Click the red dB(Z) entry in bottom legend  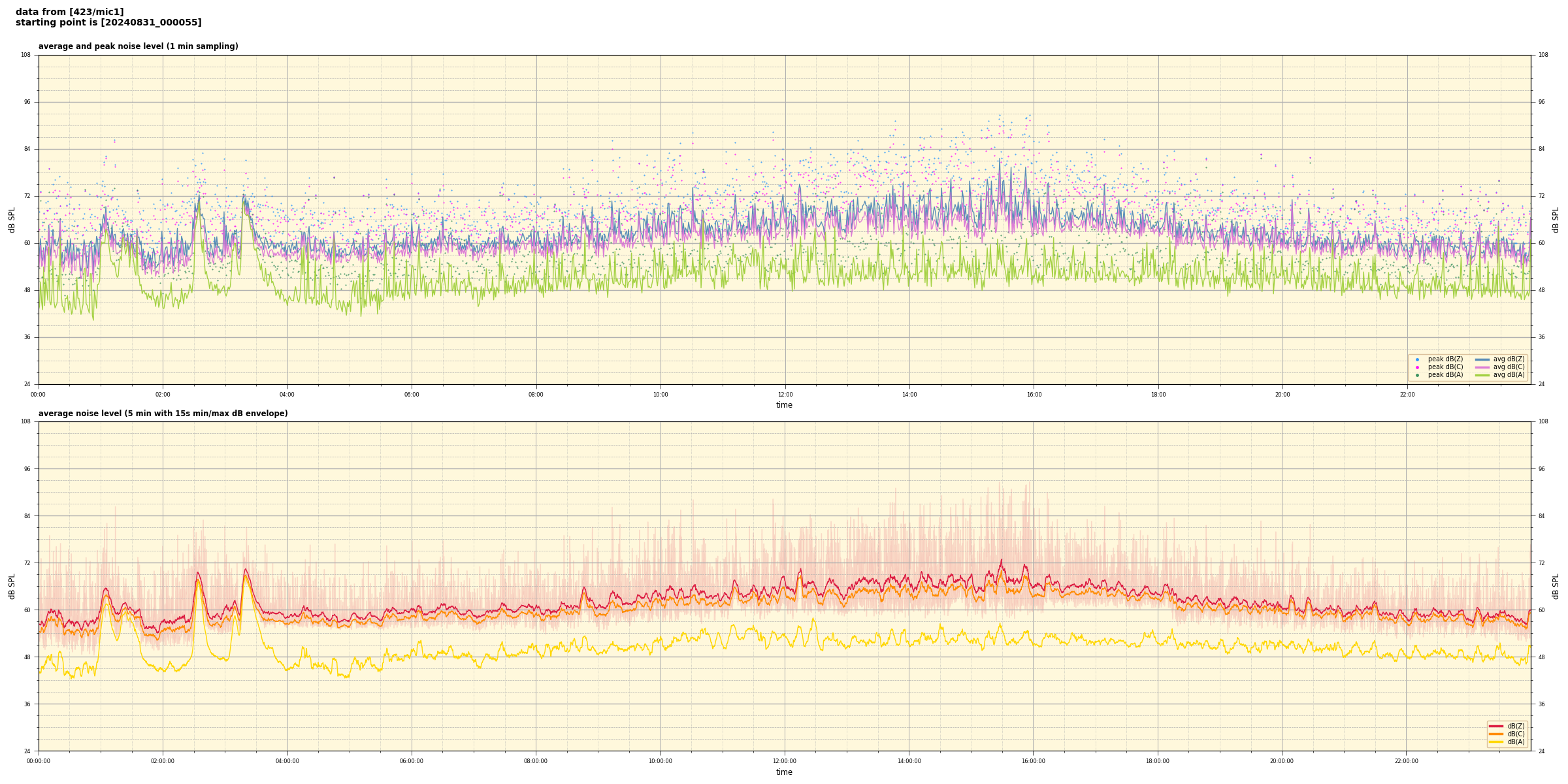pyautogui.click(x=1496, y=726)
